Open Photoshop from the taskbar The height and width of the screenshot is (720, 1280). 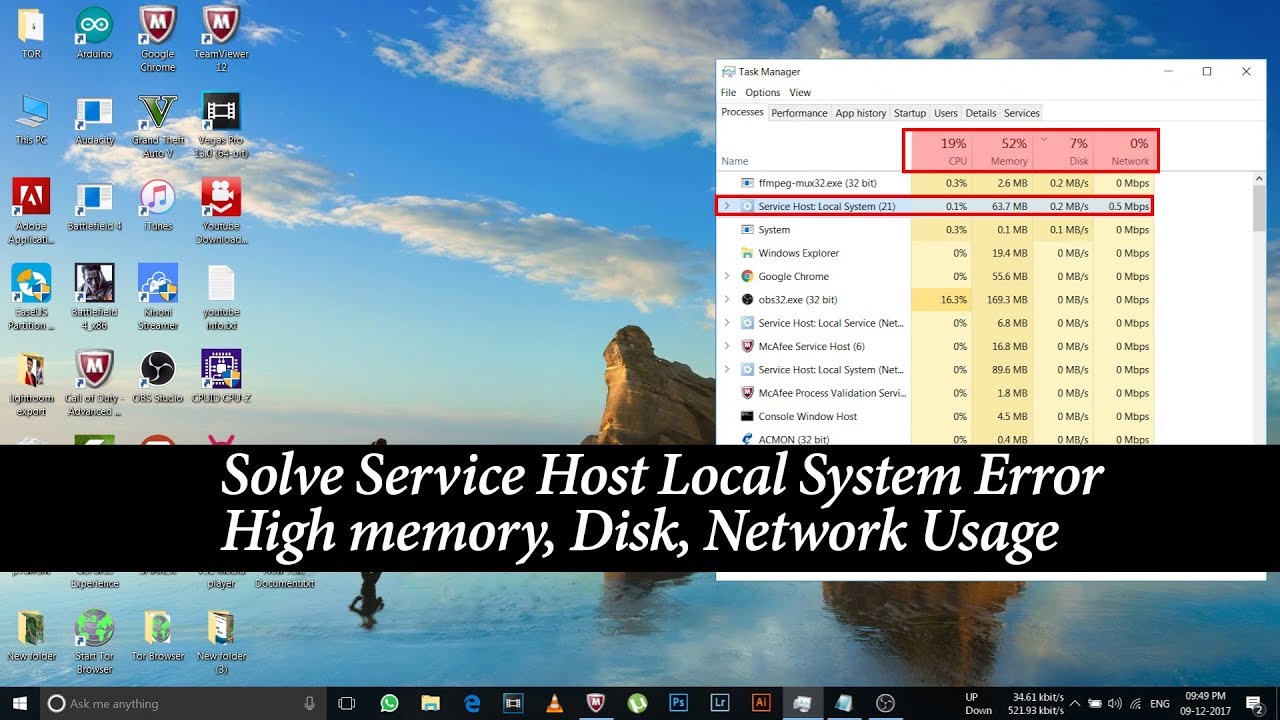(678, 703)
